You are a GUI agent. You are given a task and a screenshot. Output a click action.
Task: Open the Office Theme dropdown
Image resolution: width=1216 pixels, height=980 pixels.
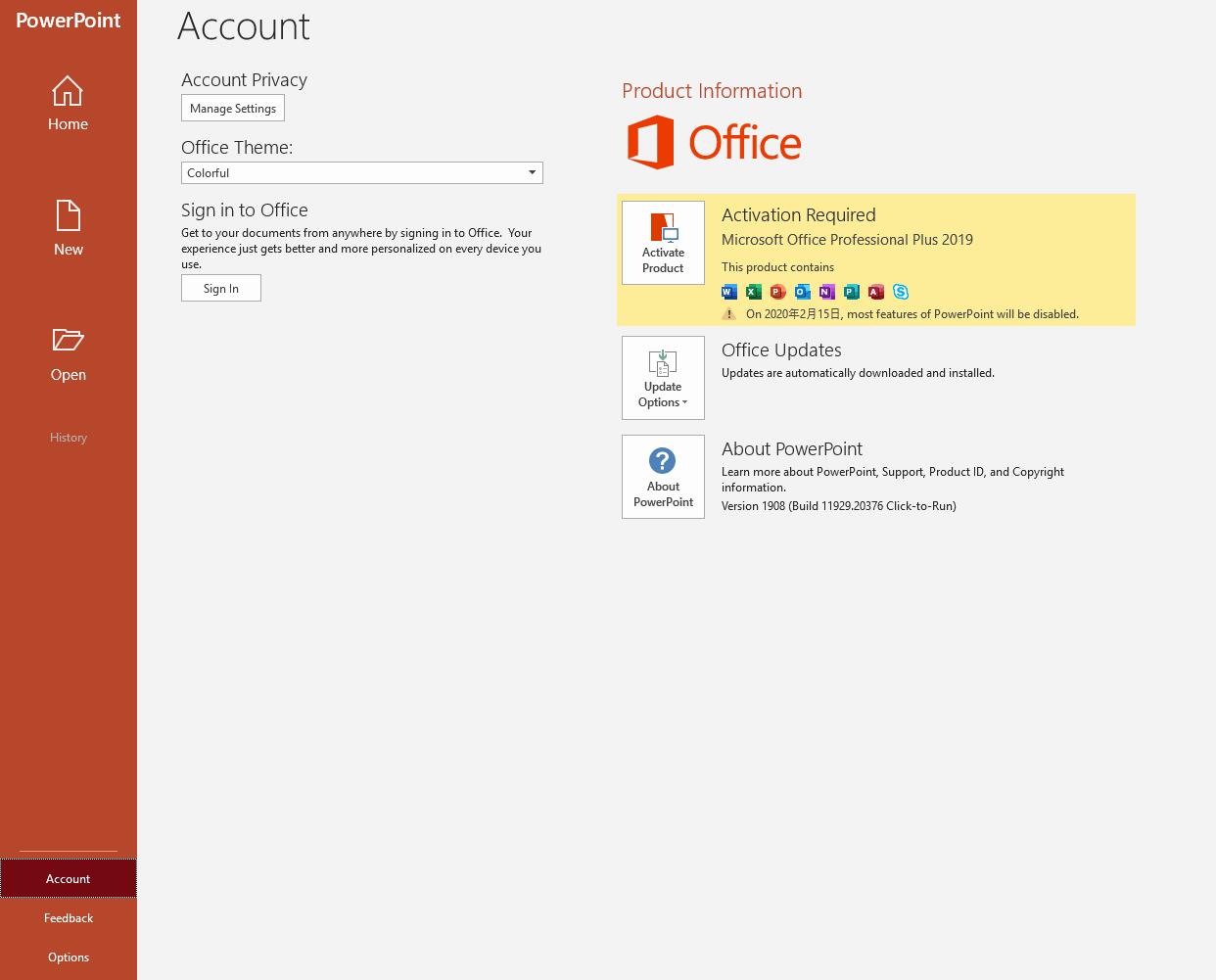(362, 173)
